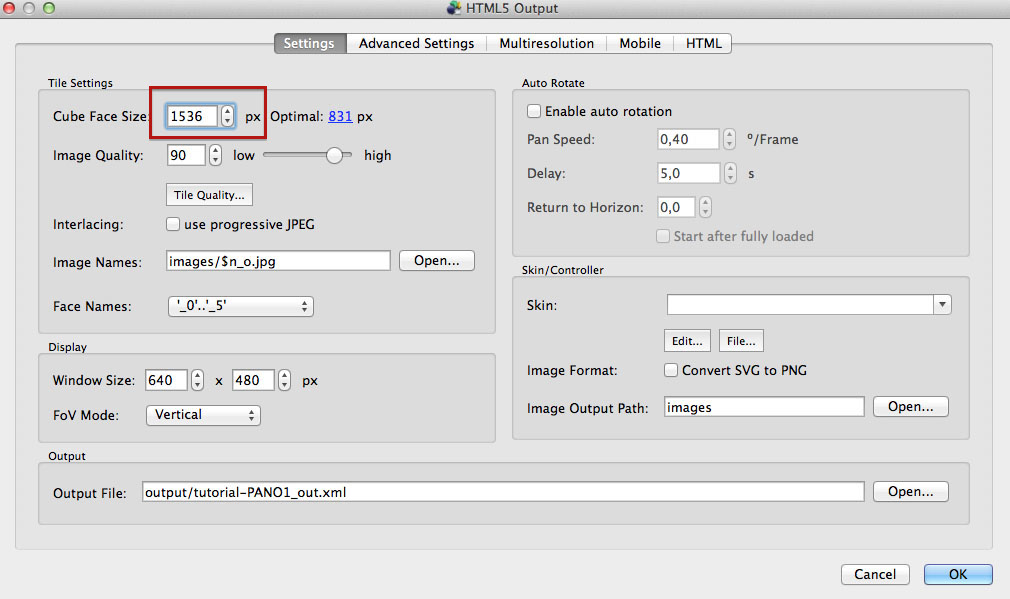Click the Delay stepper arrows
This screenshot has width=1010, height=599.
[x=730, y=173]
